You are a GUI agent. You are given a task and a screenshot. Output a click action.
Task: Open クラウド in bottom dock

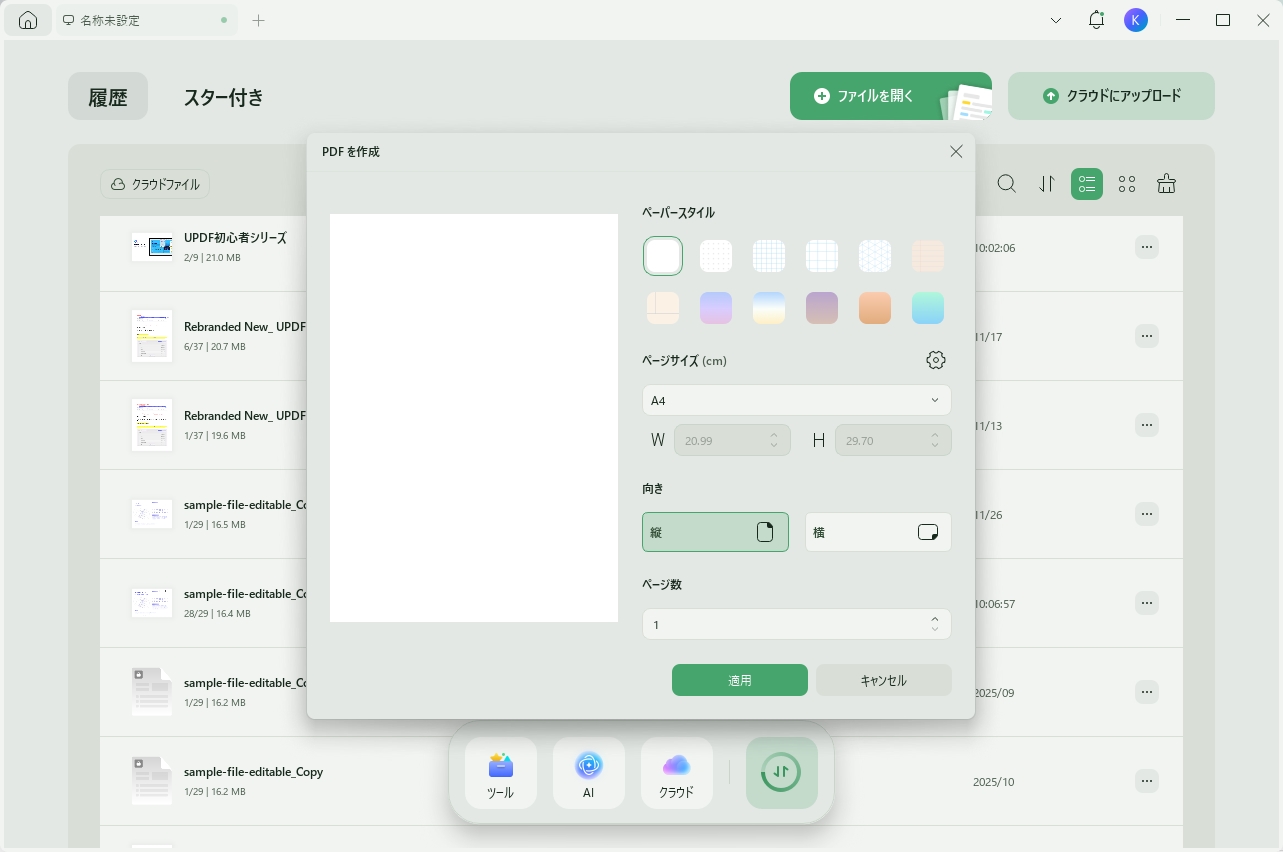(677, 774)
